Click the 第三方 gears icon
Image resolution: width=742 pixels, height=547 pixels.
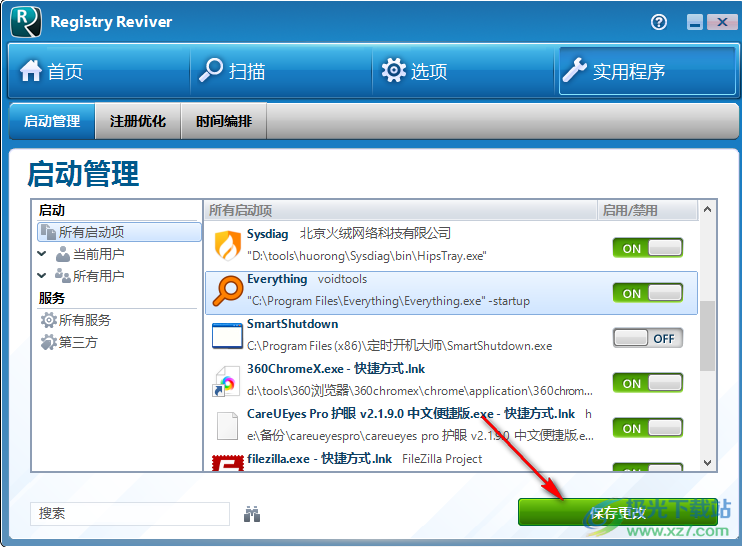click(x=48, y=342)
